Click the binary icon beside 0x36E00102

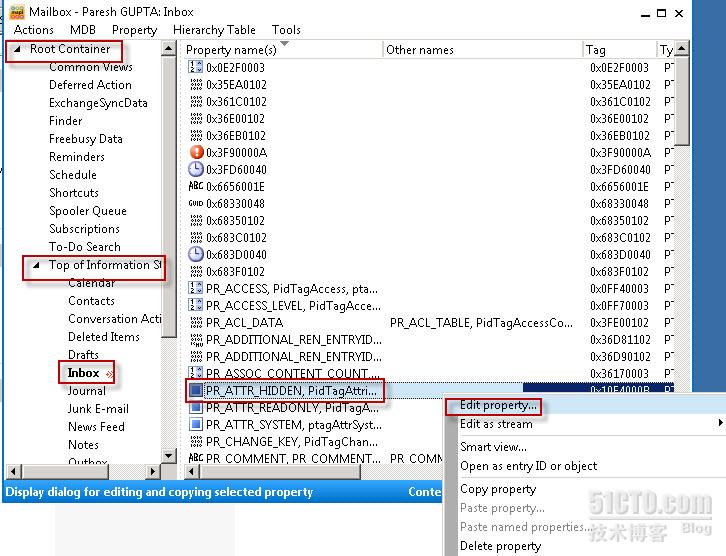point(196,119)
